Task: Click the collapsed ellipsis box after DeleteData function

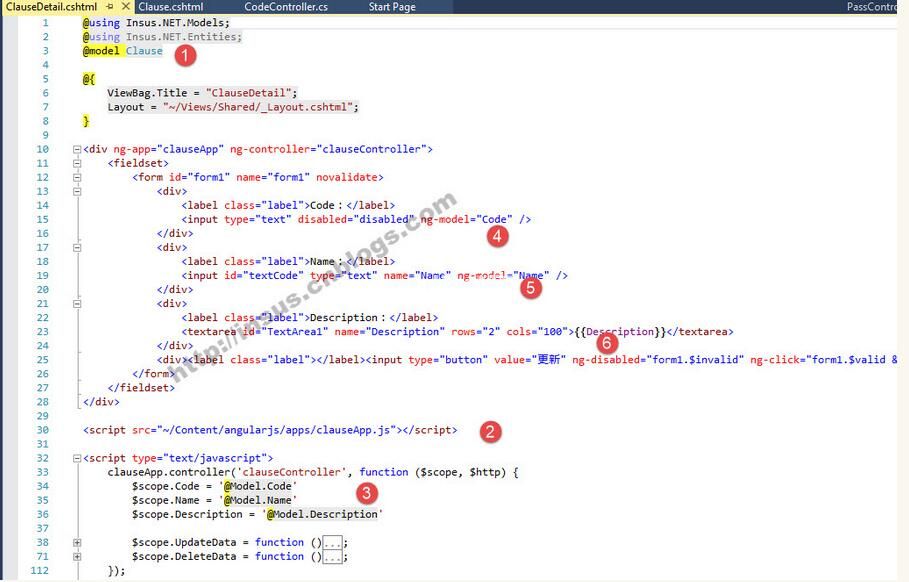Action: pyautogui.click(x=332, y=557)
